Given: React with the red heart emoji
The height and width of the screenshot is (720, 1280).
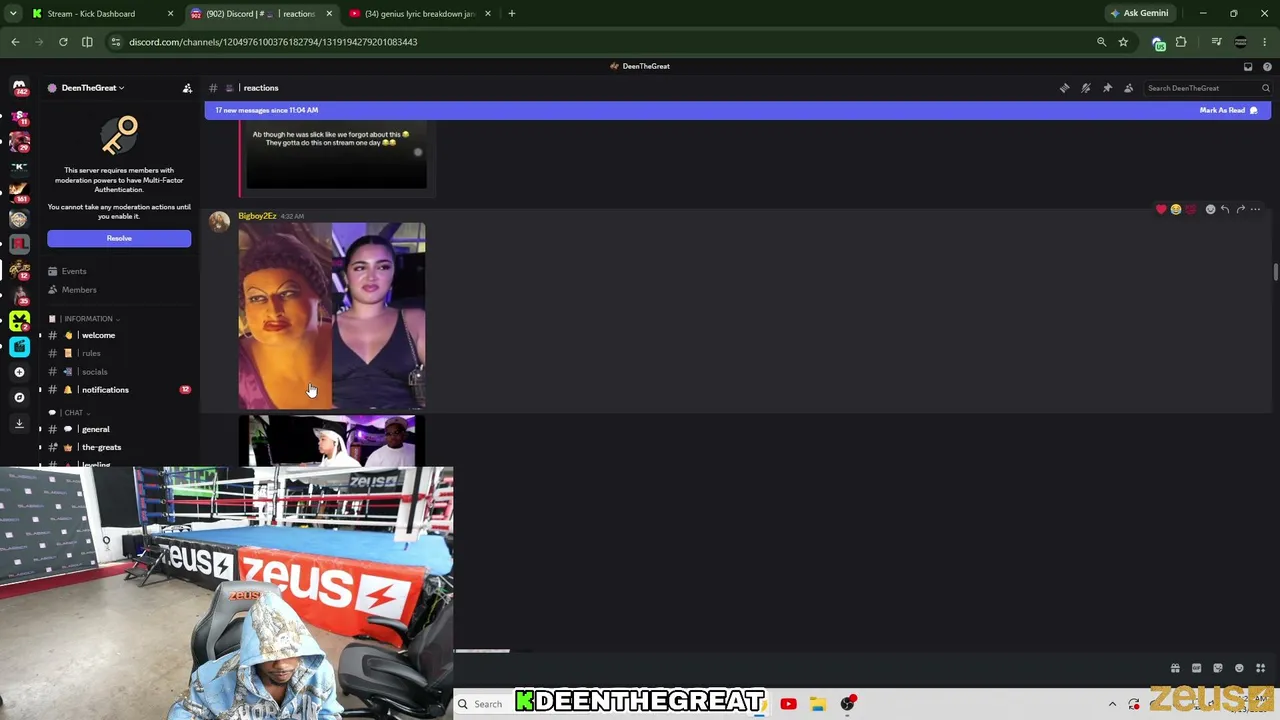Looking at the screenshot, I should pos(1161,209).
